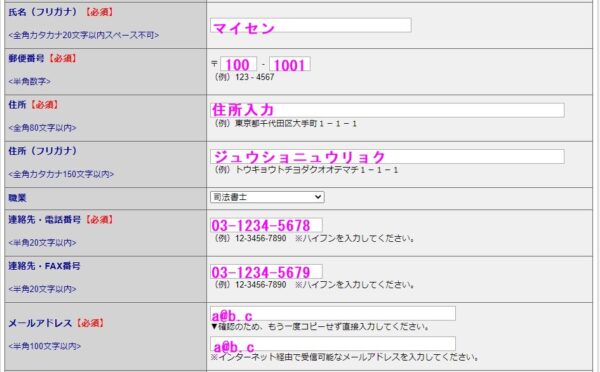Focus the postal code second part field
This screenshot has width=600, height=372.
click(x=290, y=64)
